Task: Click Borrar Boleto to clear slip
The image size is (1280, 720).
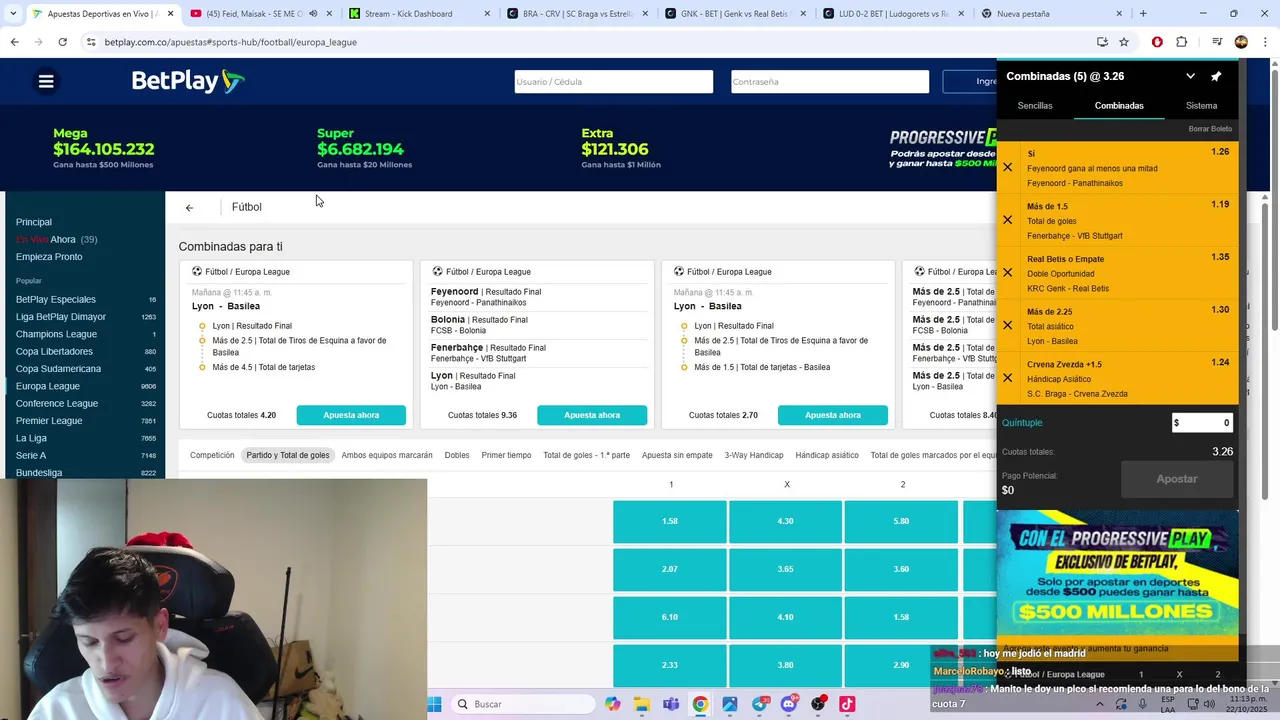Action: point(1210,129)
